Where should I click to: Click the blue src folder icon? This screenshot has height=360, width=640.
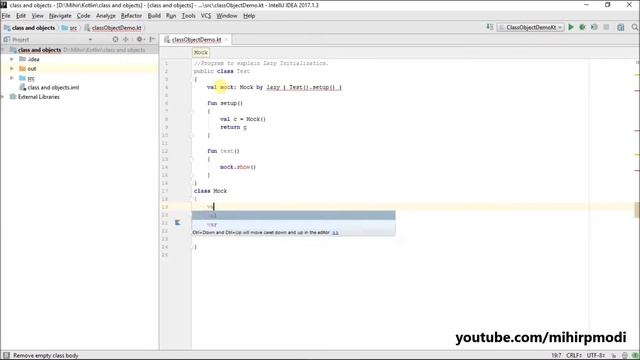coord(22,78)
